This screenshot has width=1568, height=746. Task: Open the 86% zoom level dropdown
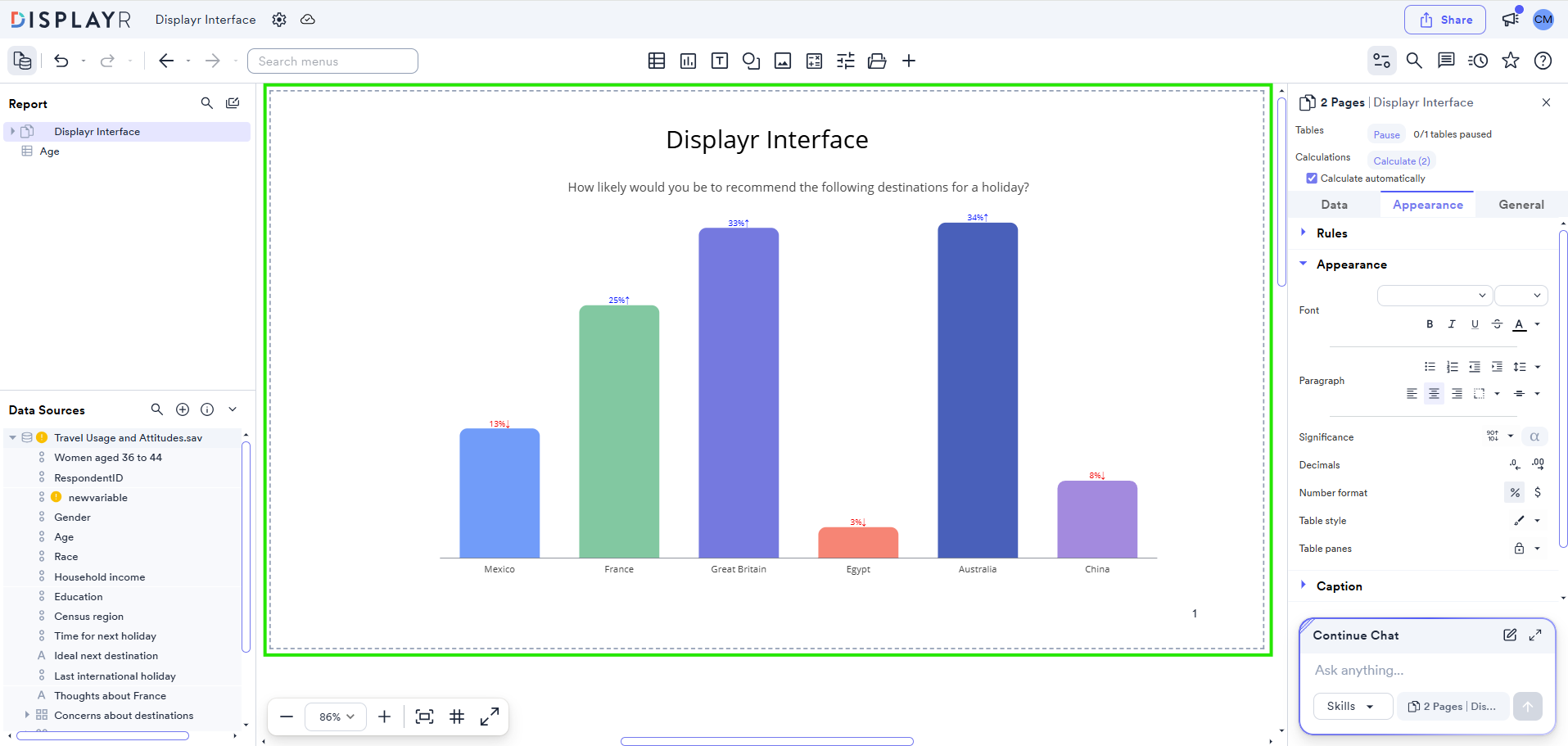tap(336, 717)
